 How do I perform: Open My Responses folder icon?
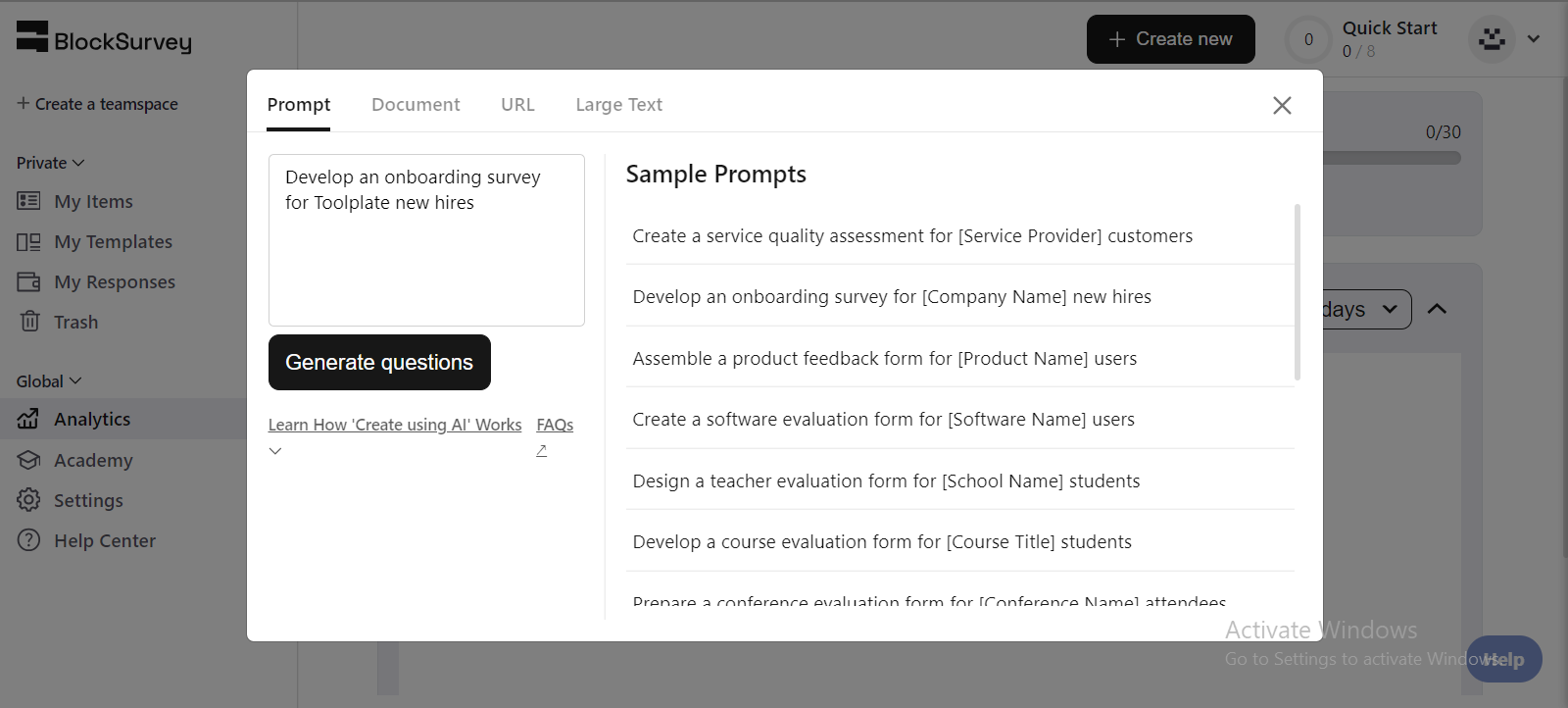(28, 281)
